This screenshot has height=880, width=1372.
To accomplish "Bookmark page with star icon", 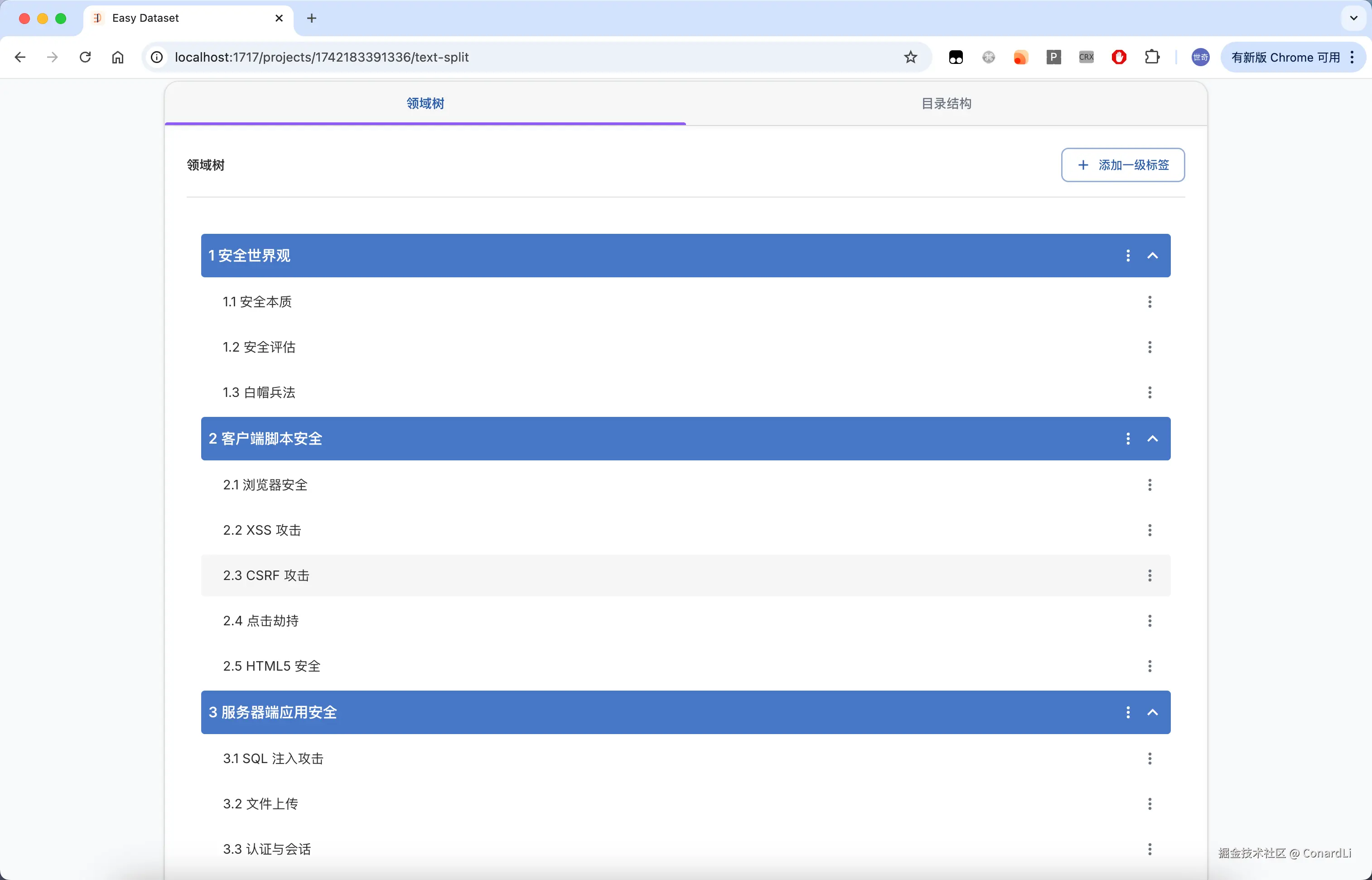I will [x=910, y=57].
